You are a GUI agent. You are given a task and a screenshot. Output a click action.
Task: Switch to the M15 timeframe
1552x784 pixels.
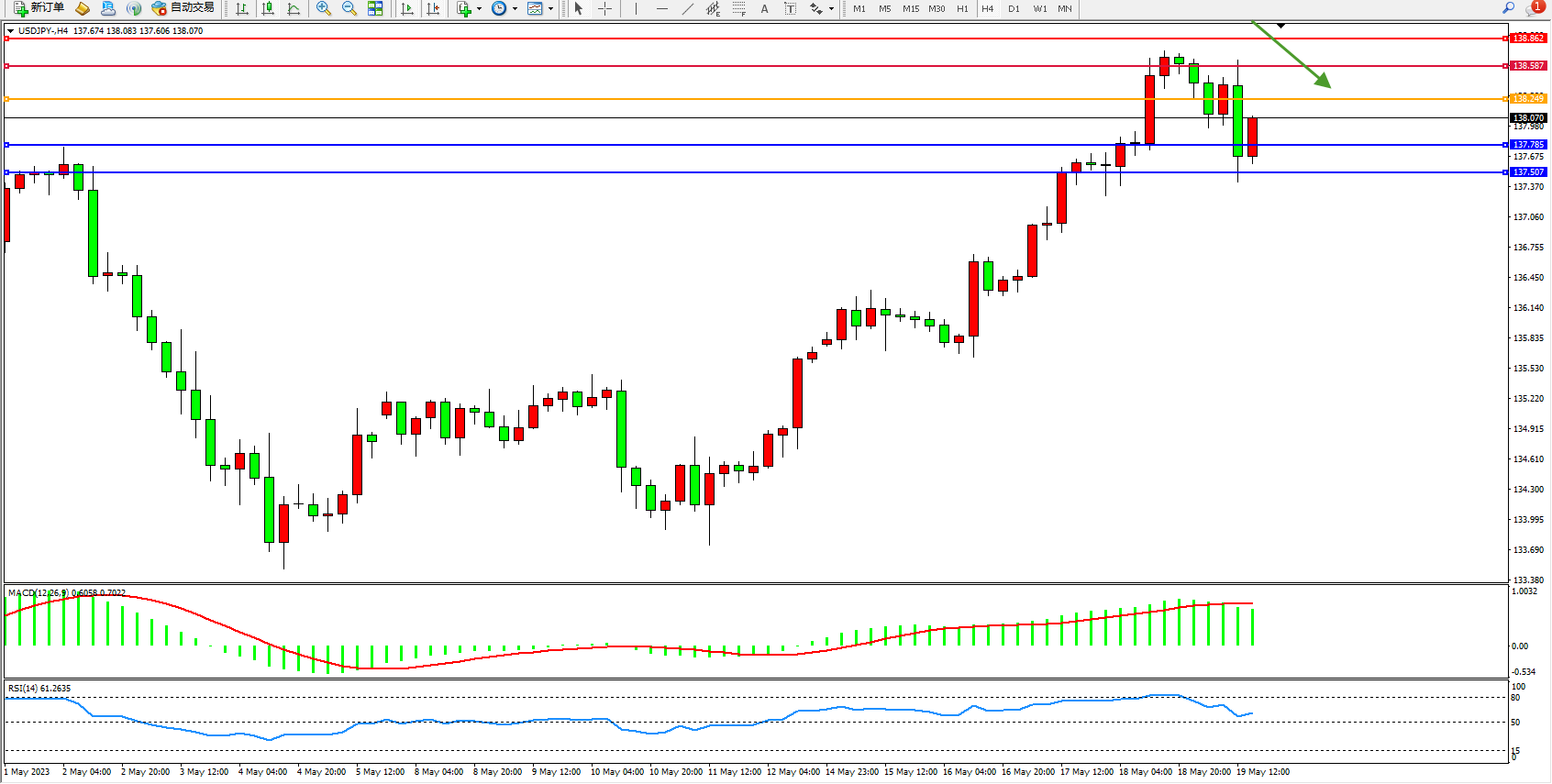[x=910, y=8]
